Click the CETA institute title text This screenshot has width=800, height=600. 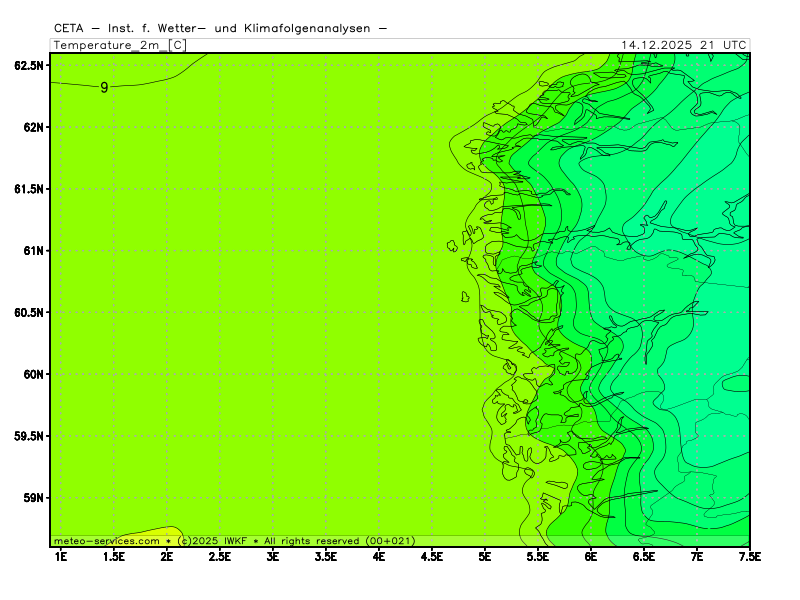pyautogui.click(x=218, y=29)
